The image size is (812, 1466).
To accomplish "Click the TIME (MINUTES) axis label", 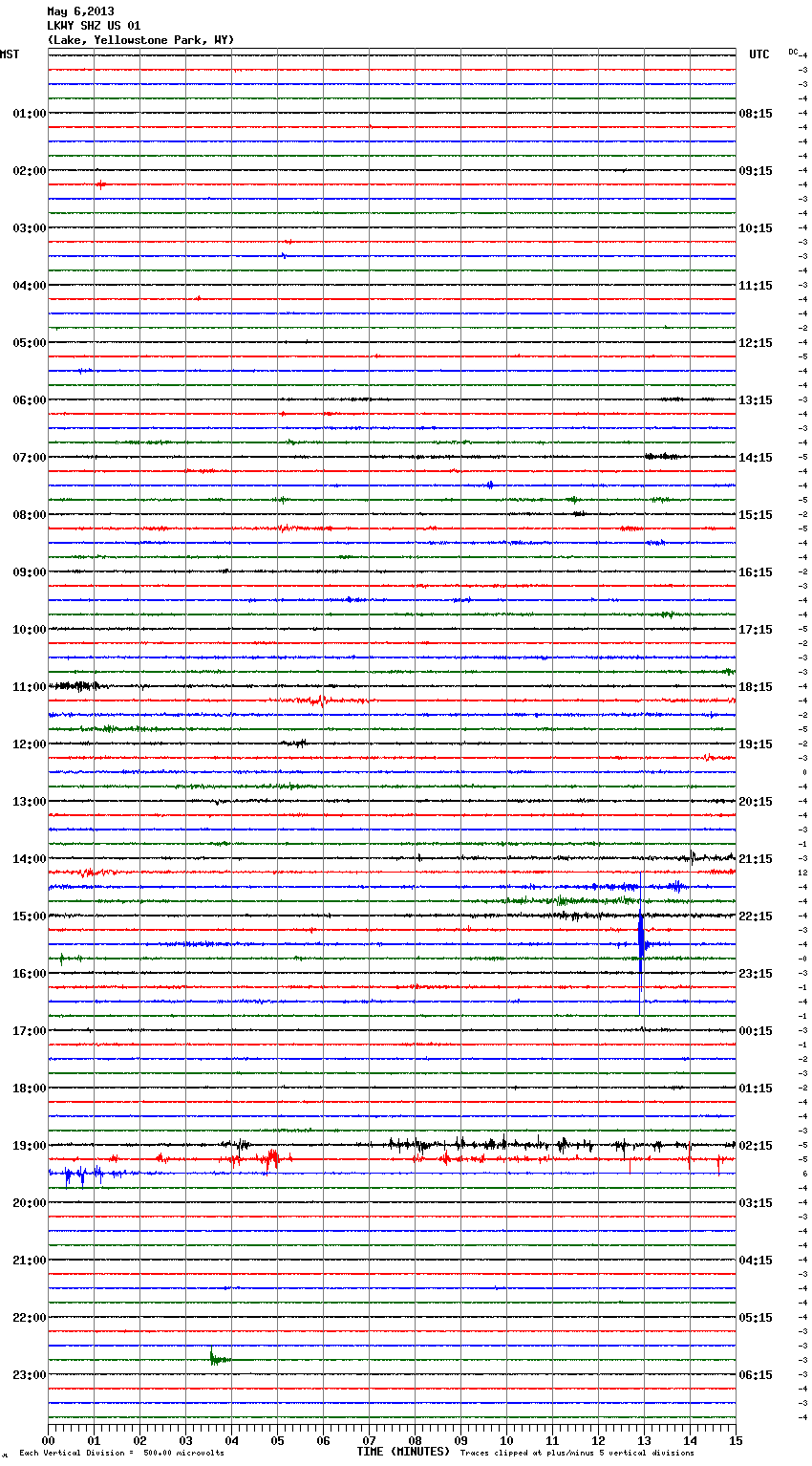I will click(403, 1451).
